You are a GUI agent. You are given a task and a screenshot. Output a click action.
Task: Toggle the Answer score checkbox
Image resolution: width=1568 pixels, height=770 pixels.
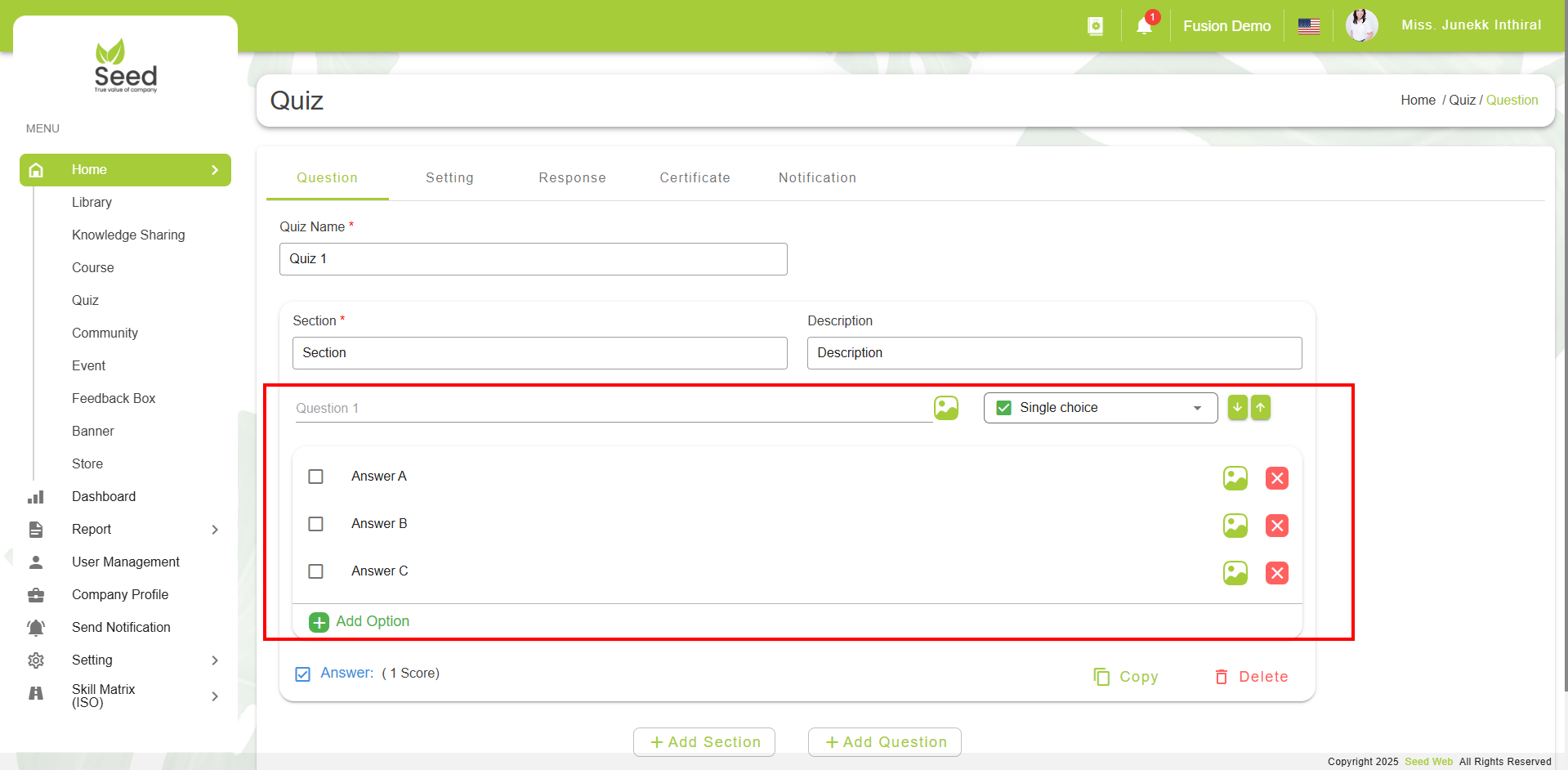pyautogui.click(x=302, y=674)
